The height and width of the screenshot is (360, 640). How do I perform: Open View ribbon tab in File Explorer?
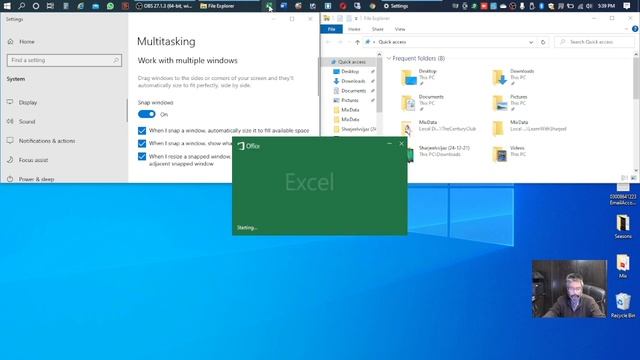[x=400, y=29]
